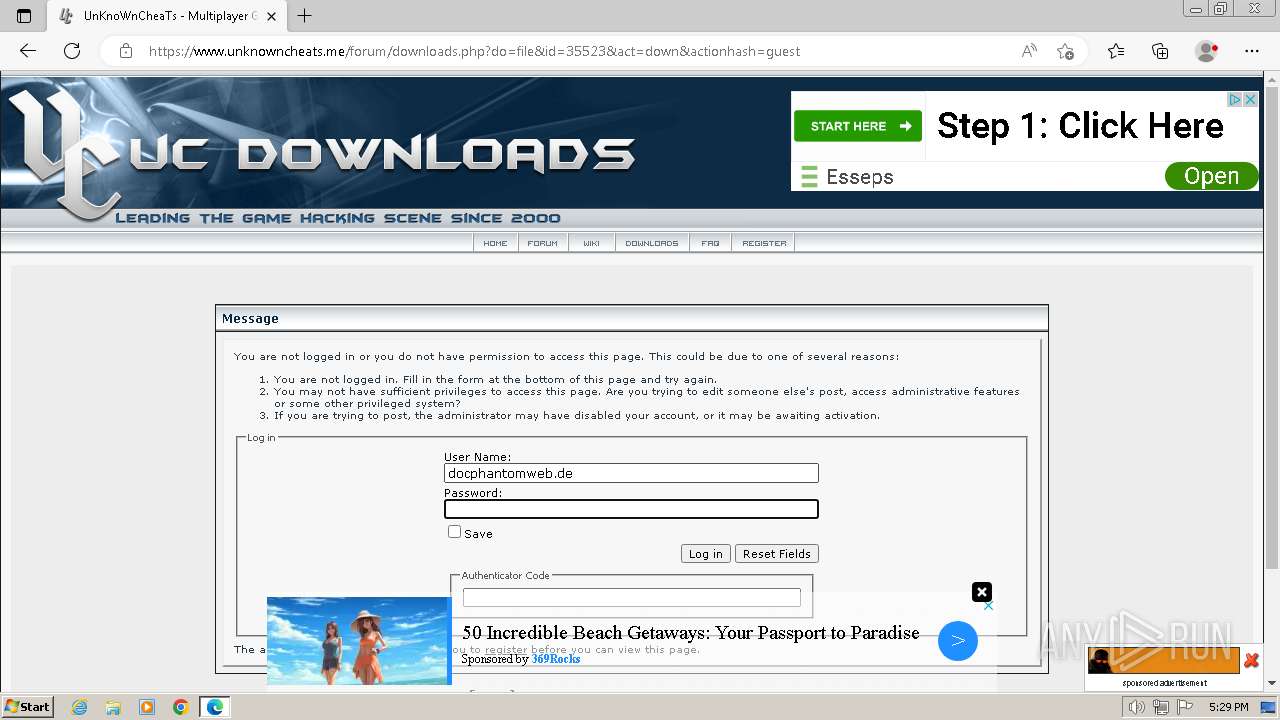Focus the Authenticator Code field

tap(631, 597)
